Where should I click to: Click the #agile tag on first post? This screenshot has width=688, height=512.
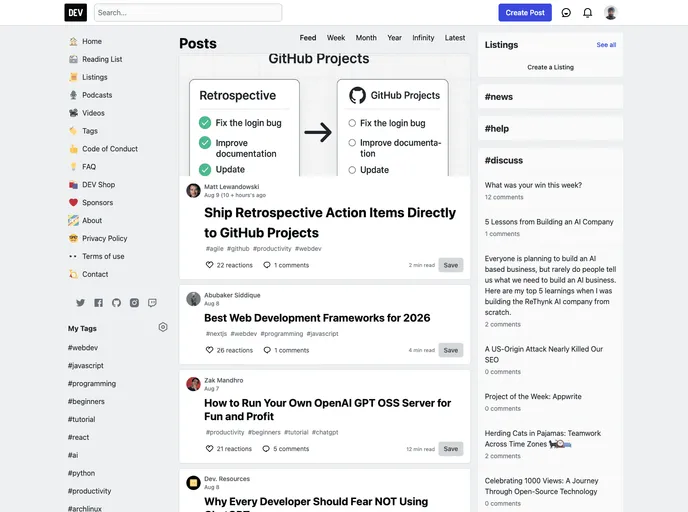[x=215, y=249]
